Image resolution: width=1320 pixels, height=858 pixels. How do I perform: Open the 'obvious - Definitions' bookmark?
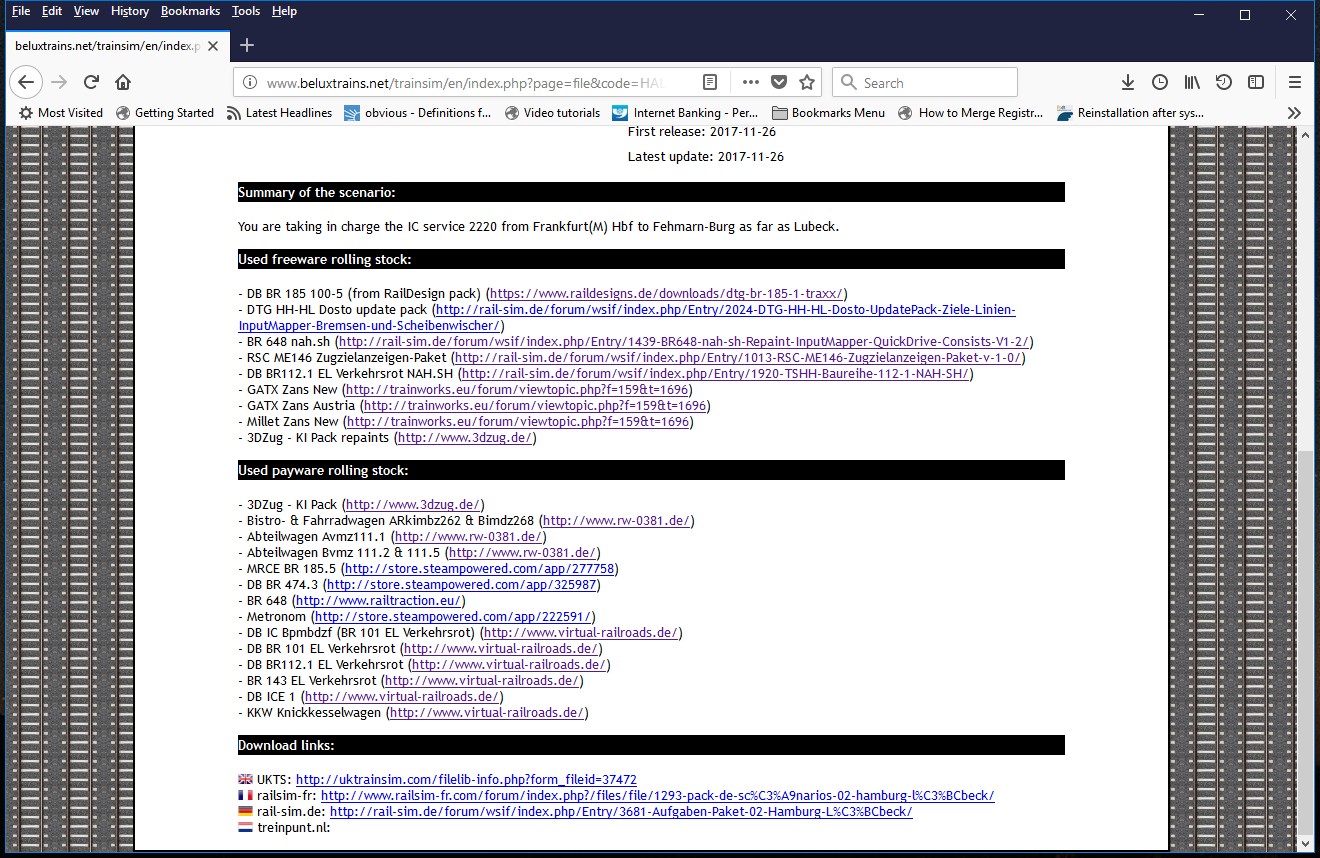pos(418,113)
